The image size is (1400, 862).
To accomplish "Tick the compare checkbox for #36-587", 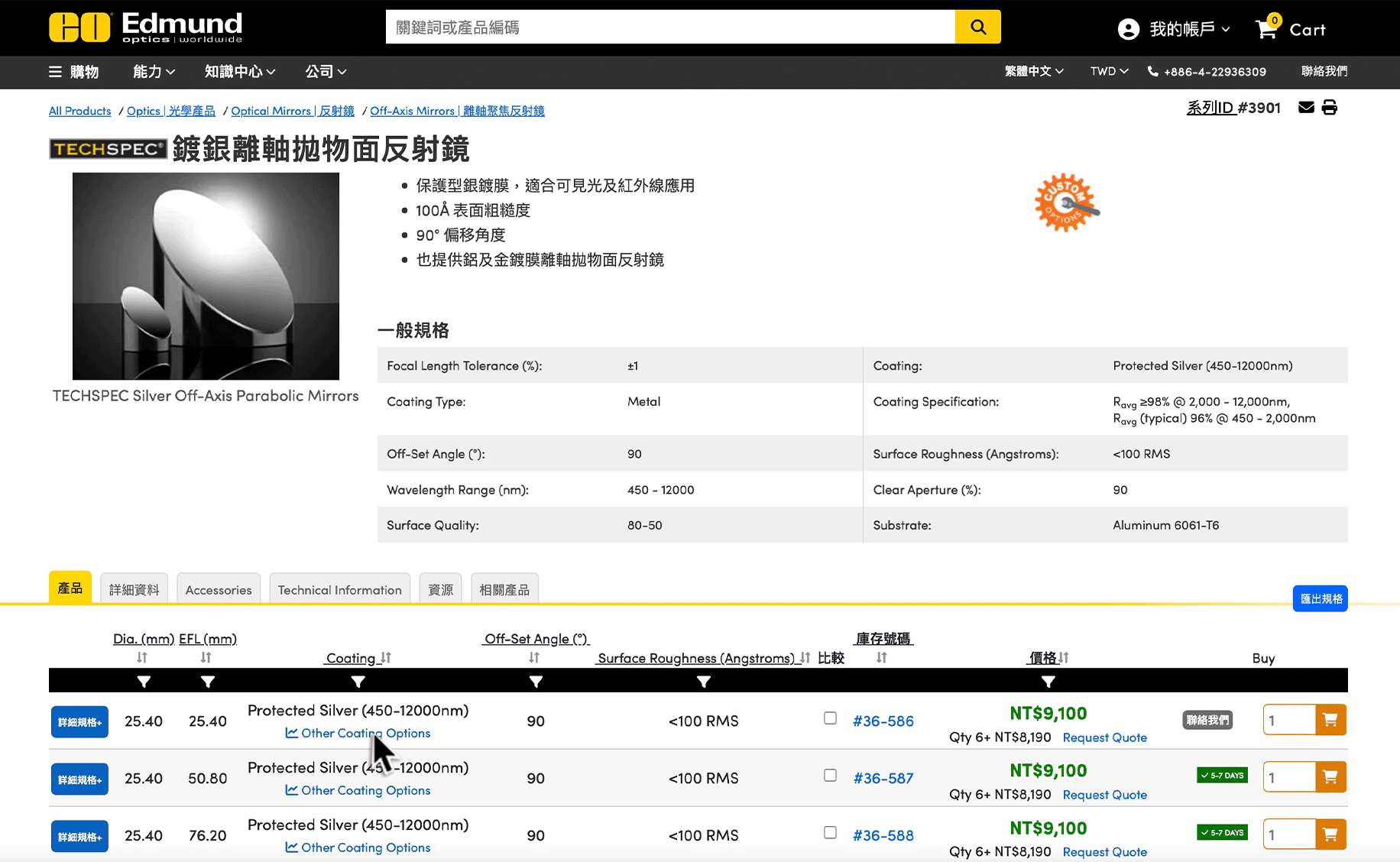I will (830, 776).
